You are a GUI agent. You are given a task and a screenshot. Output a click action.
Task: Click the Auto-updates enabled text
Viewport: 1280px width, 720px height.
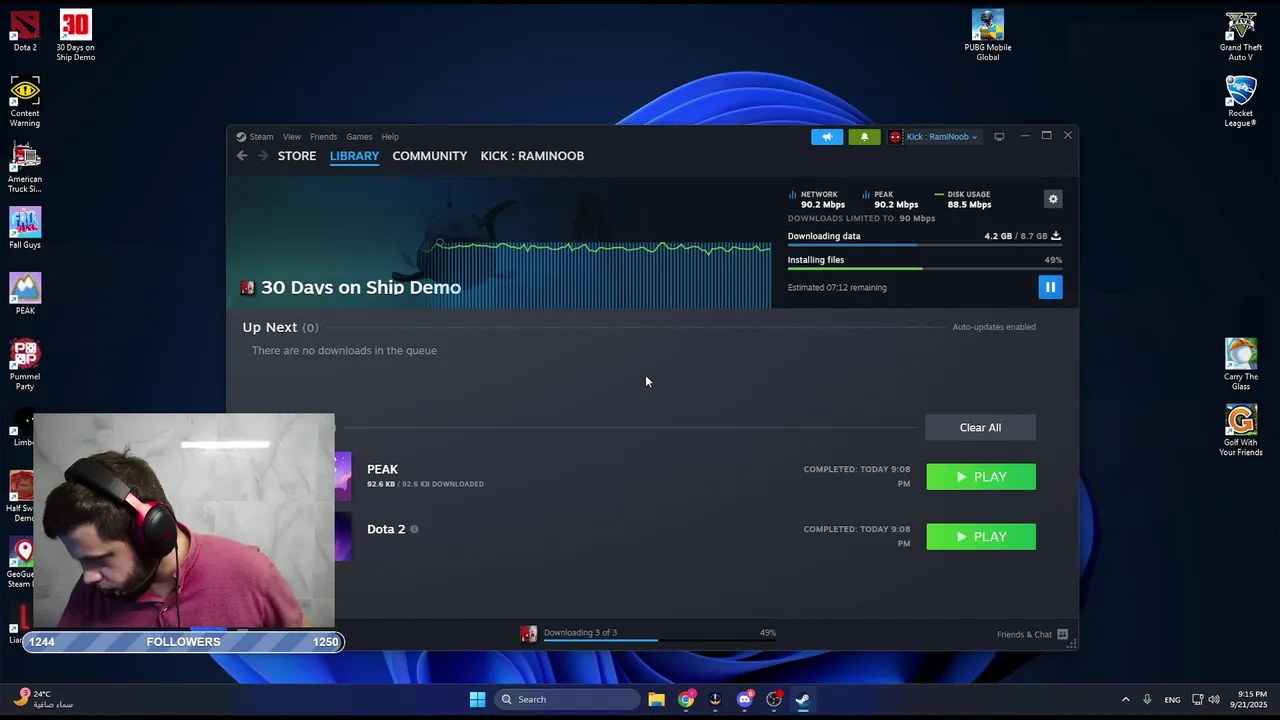[994, 327]
